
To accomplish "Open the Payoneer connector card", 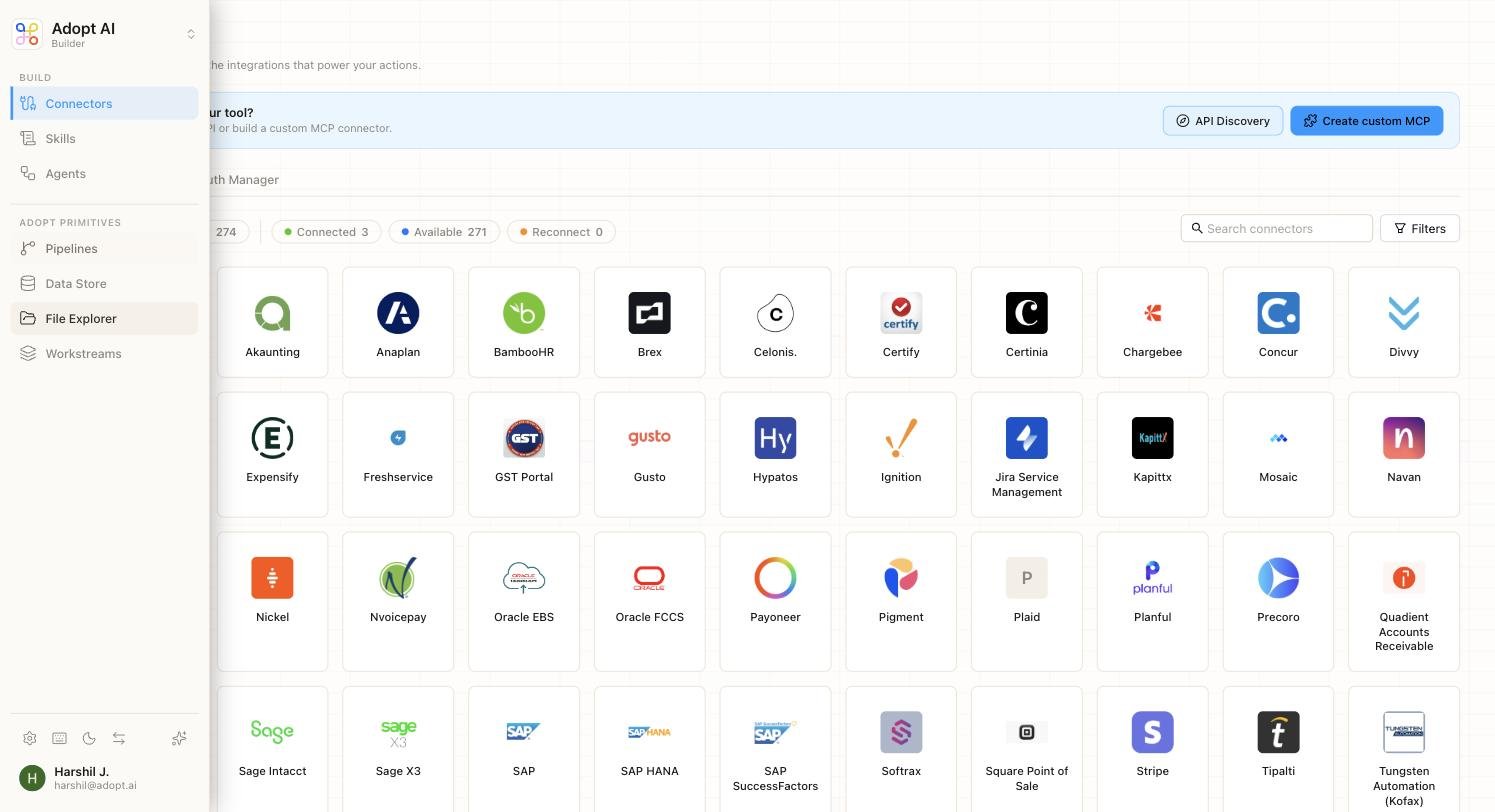I will coord(775,601).
